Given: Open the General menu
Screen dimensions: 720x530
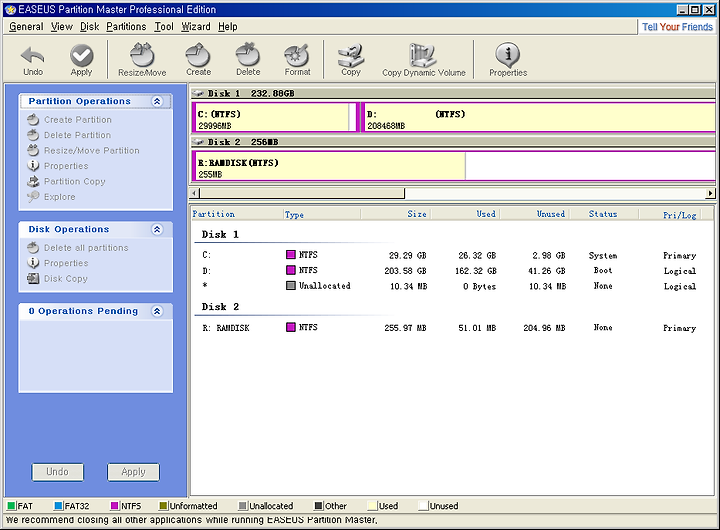Looking at the screenshot, I should pos(26,27).
